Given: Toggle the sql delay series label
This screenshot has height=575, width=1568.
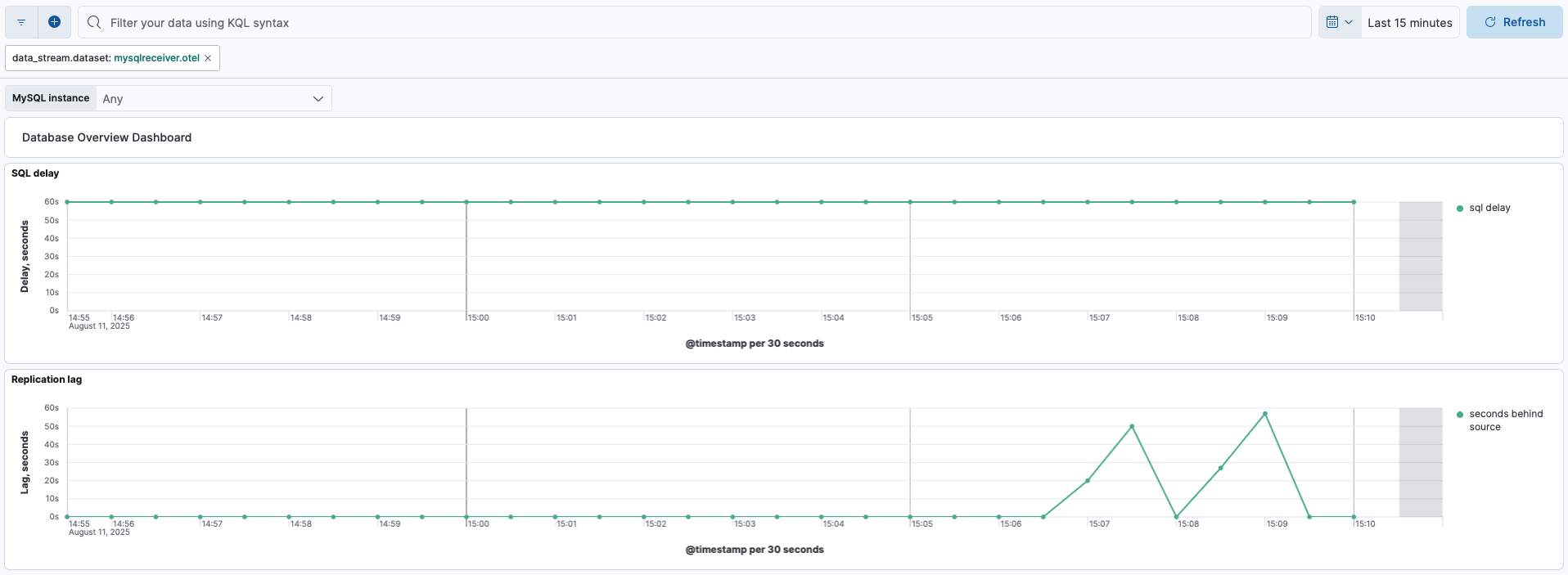Looking at the screenshot, I should [x=1489, y=208].
